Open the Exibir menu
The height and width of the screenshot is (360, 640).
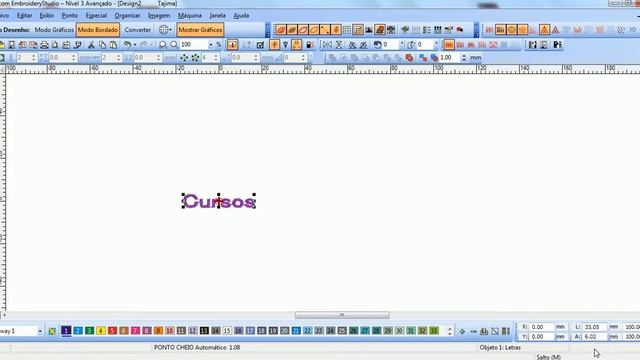click(47, 16)
